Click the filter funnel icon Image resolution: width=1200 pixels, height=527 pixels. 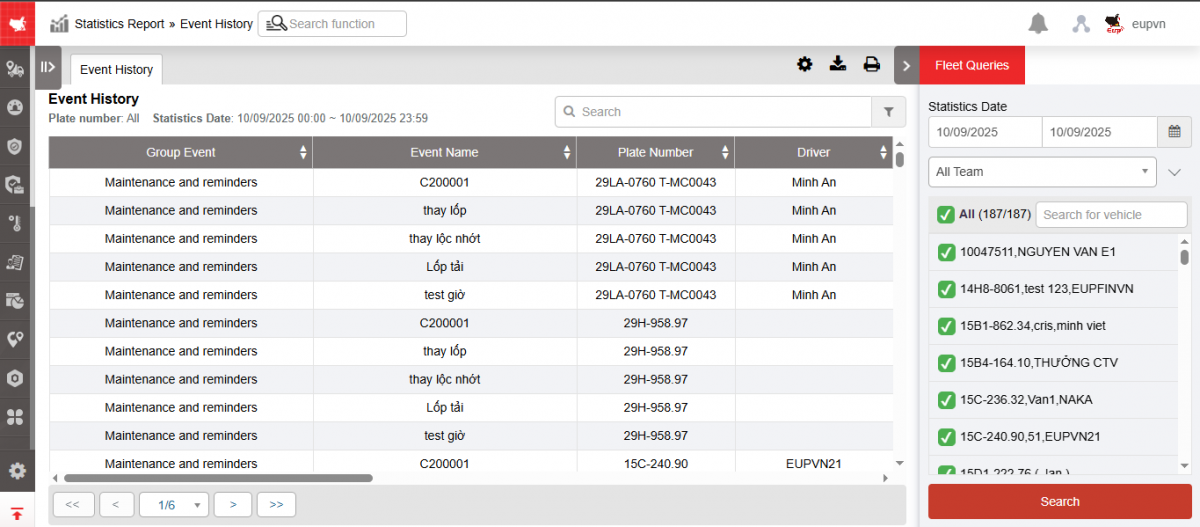pyautogui.click(x=888, y=112)
